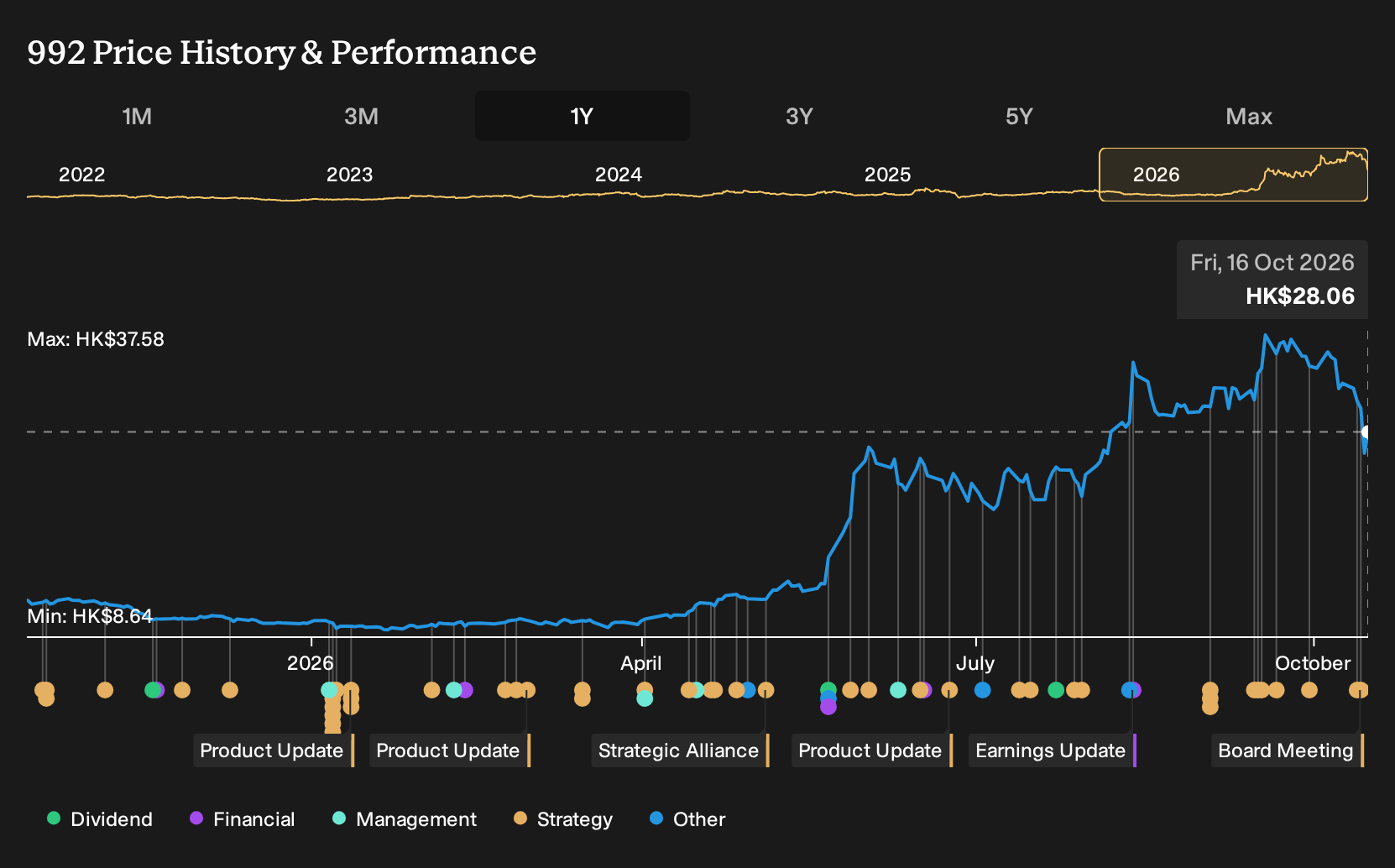Select the blue Other dot beside July
Viewport: 1395px width, 868px height.
[982, 690]
